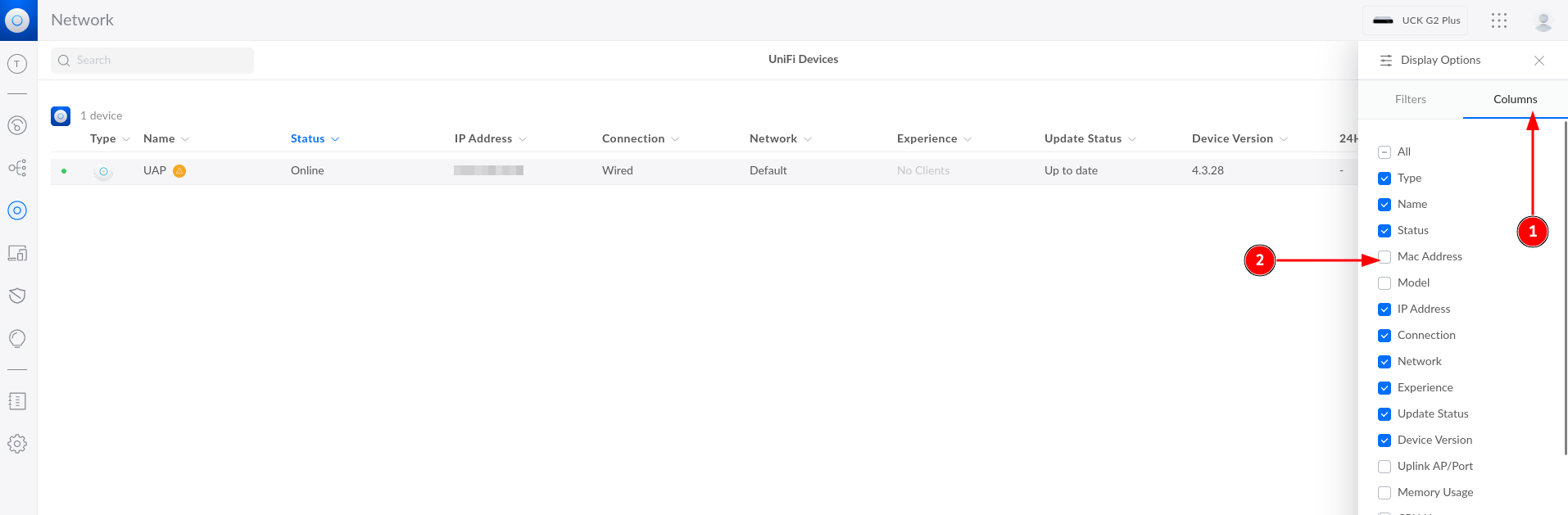Image resolution: width=1568 pixels, height=515 pixels.
Task: Open the Client Devices sidebar icon
Action: point(17,253)
